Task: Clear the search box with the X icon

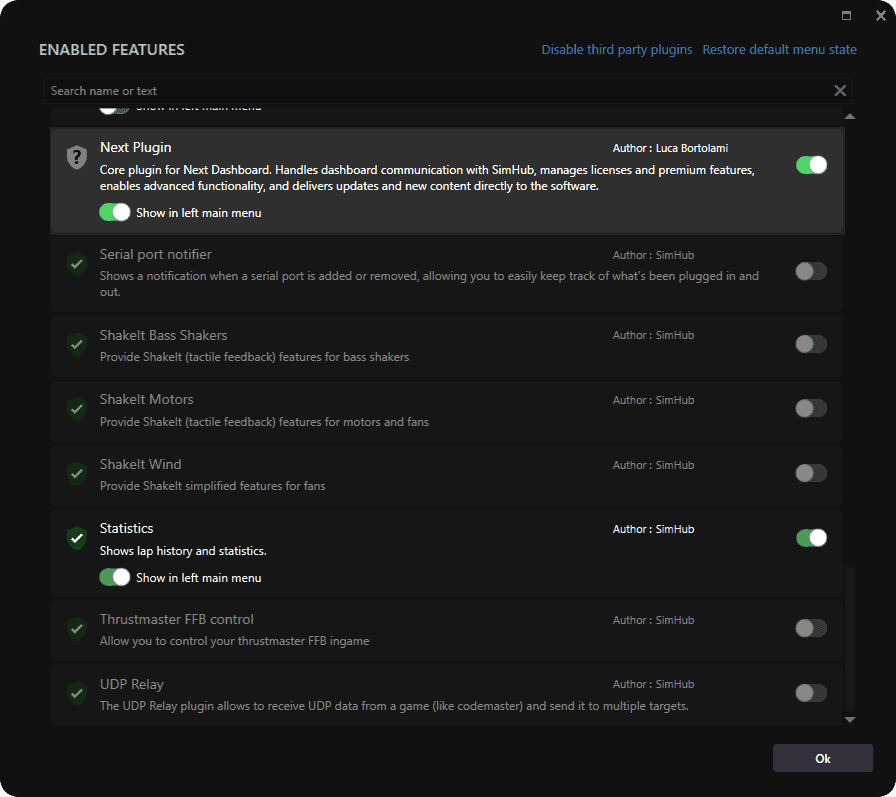Action: (x=840, y=90)
